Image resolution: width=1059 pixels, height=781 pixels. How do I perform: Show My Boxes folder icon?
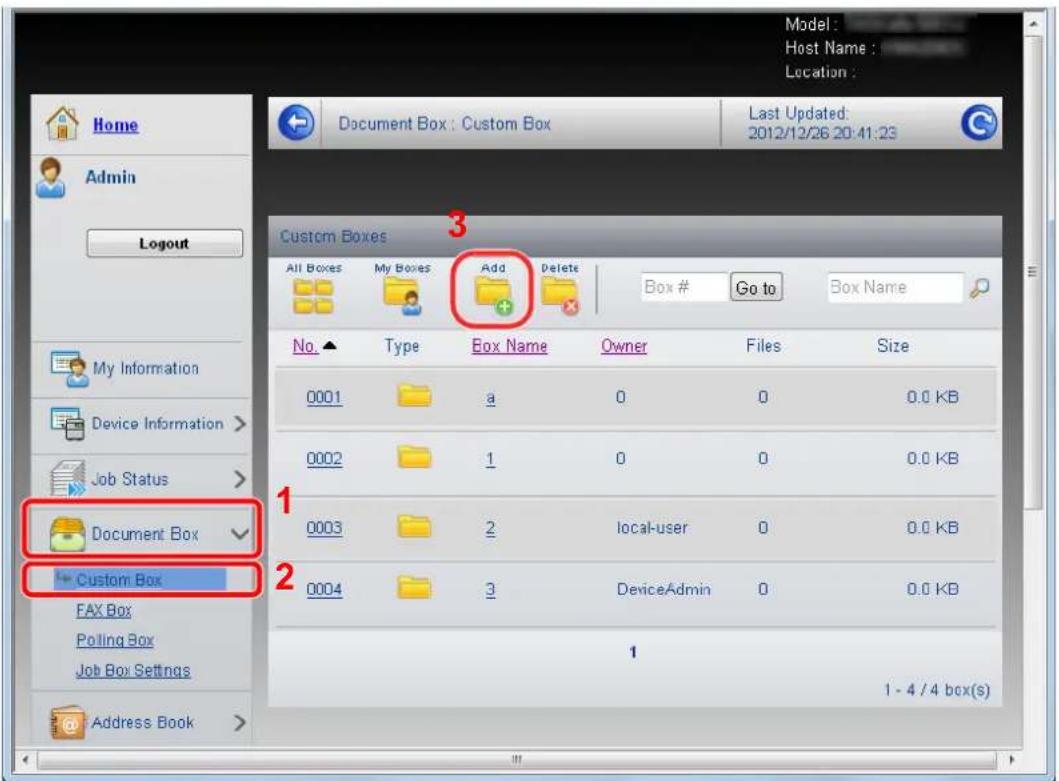(403, 297)
